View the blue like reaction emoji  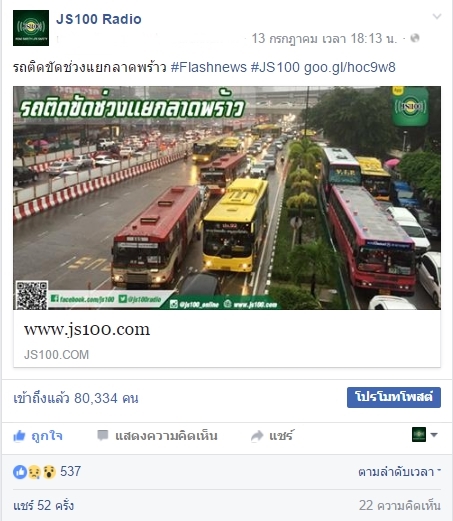pos(20,472)
